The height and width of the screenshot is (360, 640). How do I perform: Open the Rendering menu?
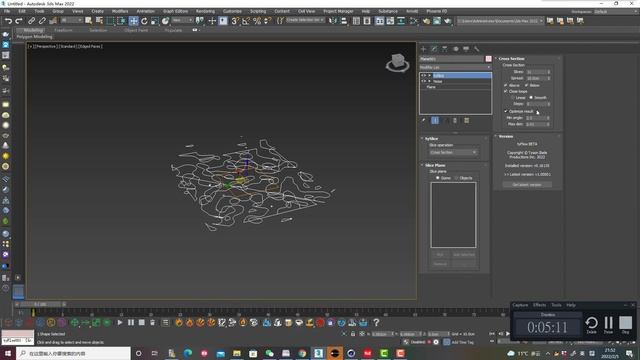(205, 11)
